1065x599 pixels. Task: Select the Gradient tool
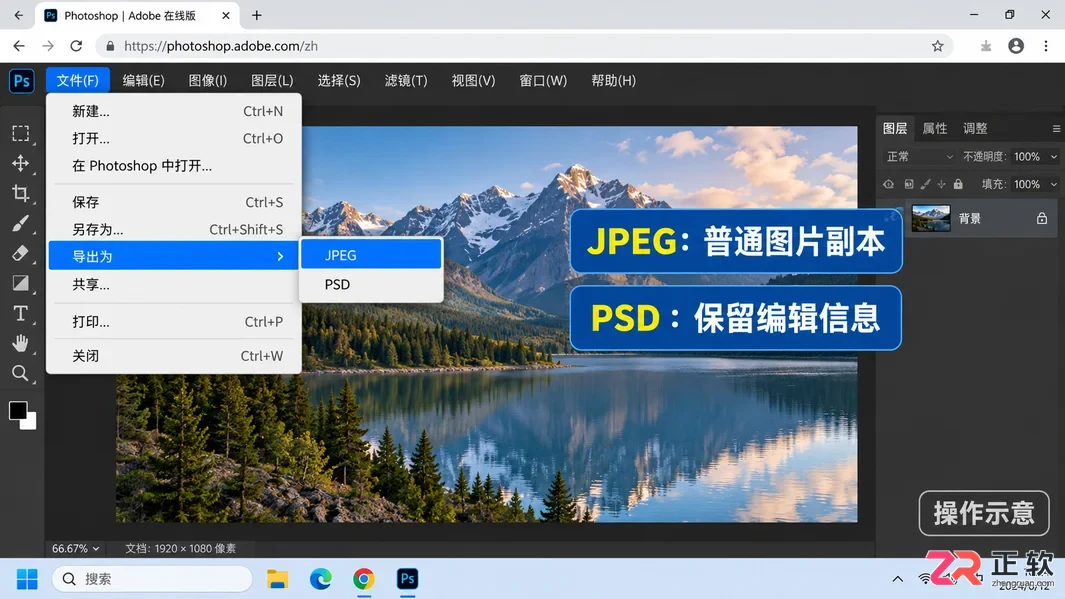point(20,283)
